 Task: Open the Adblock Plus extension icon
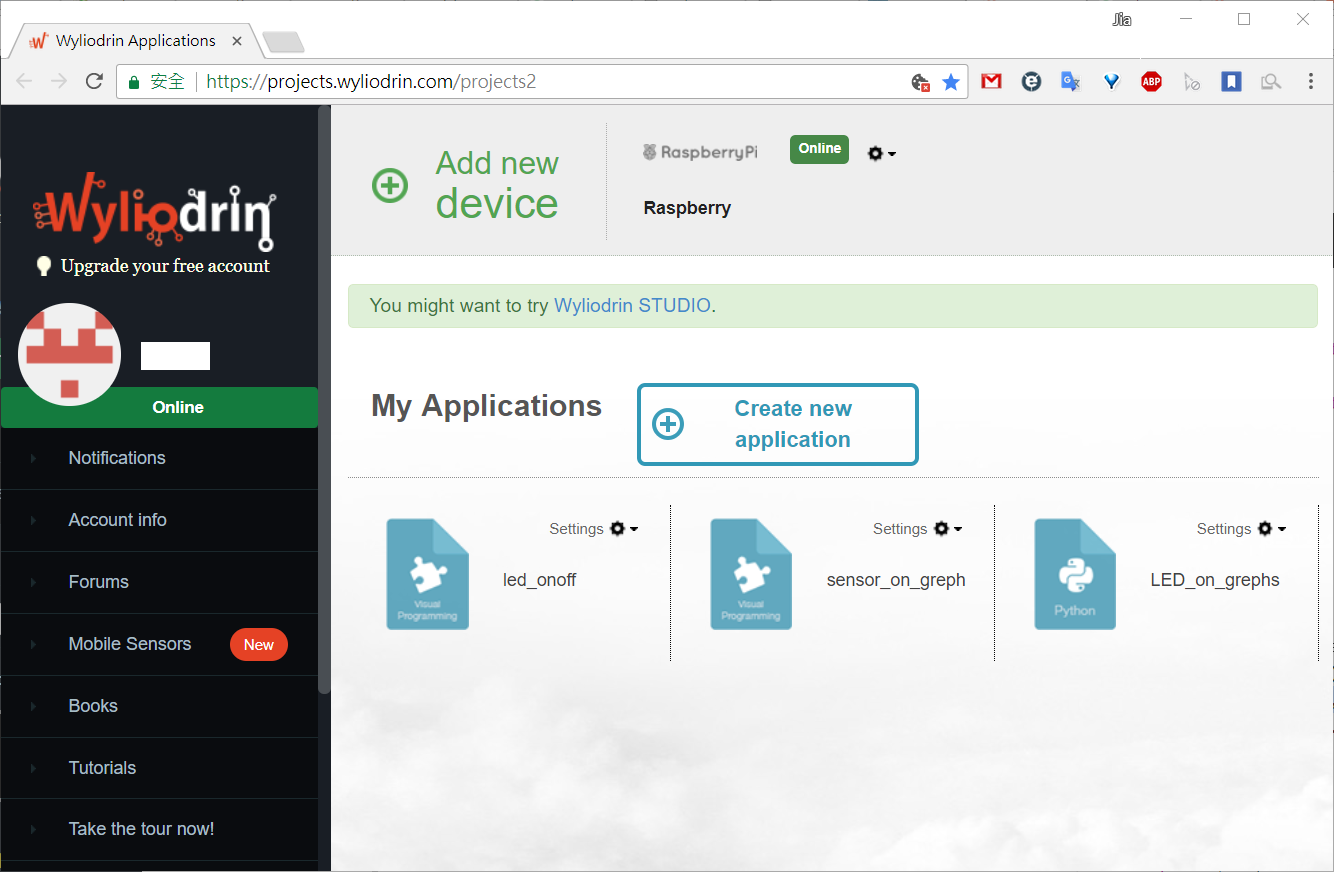click(x=1151, y=82)
